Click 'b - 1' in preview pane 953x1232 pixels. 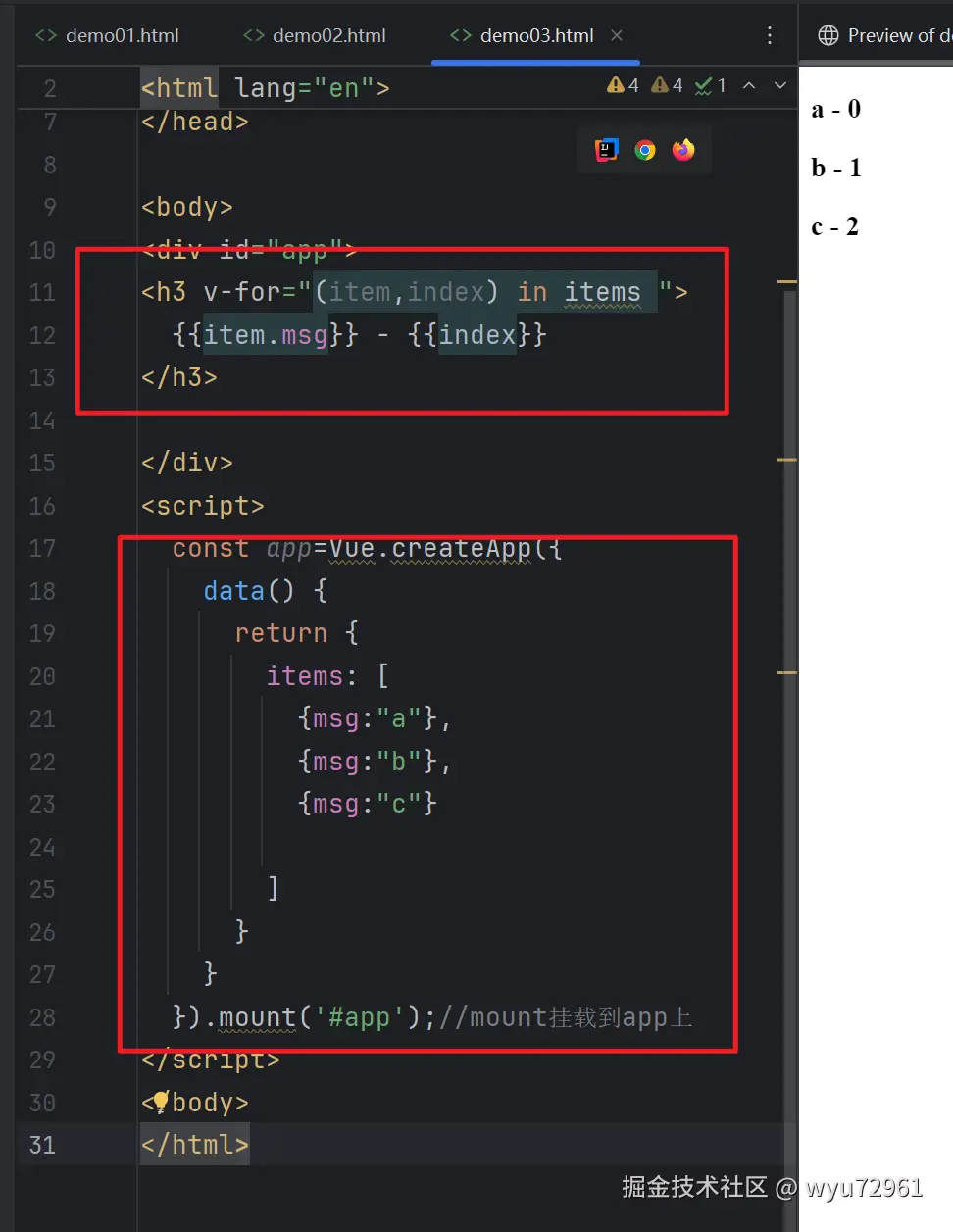click(835, 168)
